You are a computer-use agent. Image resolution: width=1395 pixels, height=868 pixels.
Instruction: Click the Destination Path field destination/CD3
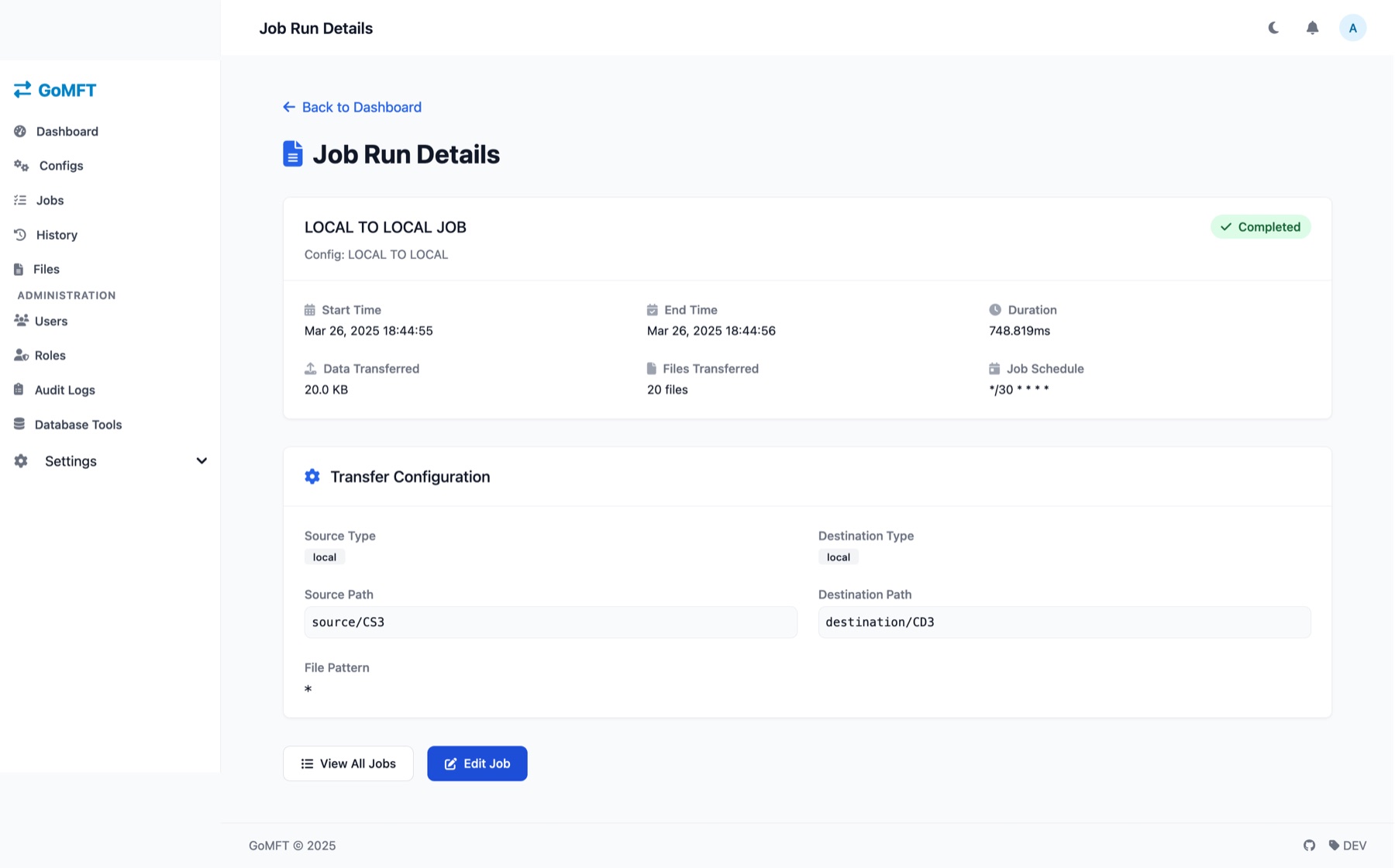tap(1065, 622)
